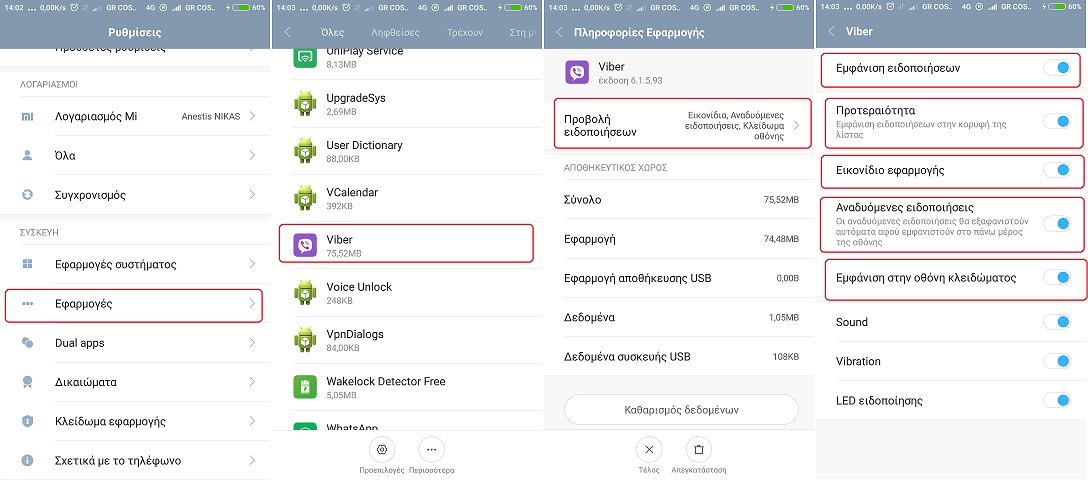Go back from Viber notifications screen
The image size is (1088, 483).
pyautogui.click(x=831, y=32)
